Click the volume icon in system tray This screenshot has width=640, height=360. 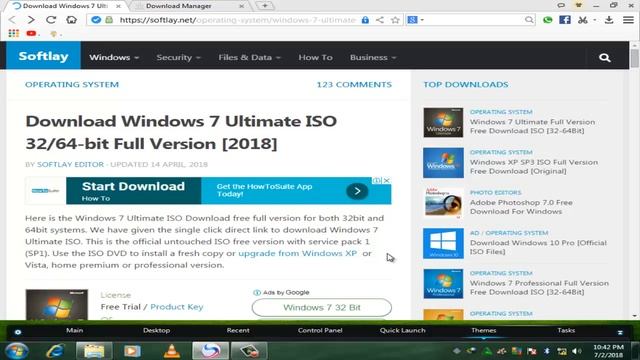577,351
